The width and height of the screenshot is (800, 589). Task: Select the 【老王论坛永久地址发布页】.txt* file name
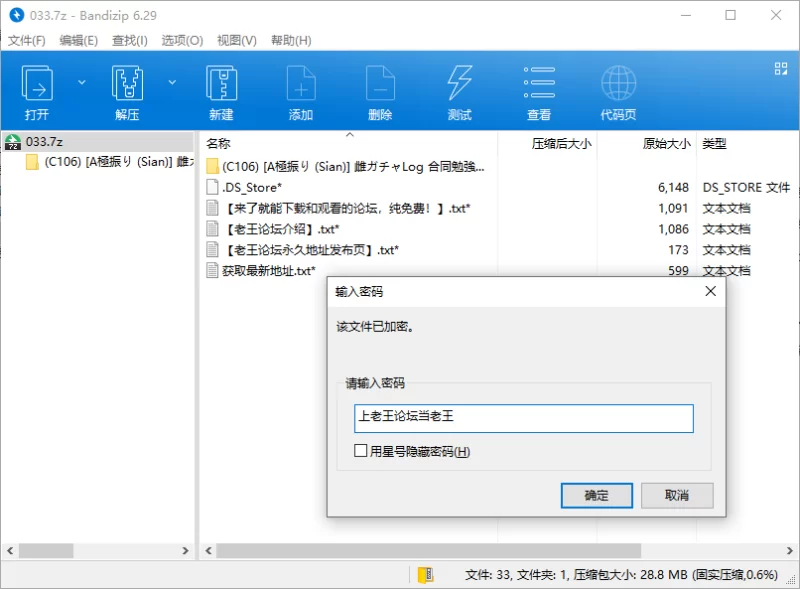click(311, 250)
